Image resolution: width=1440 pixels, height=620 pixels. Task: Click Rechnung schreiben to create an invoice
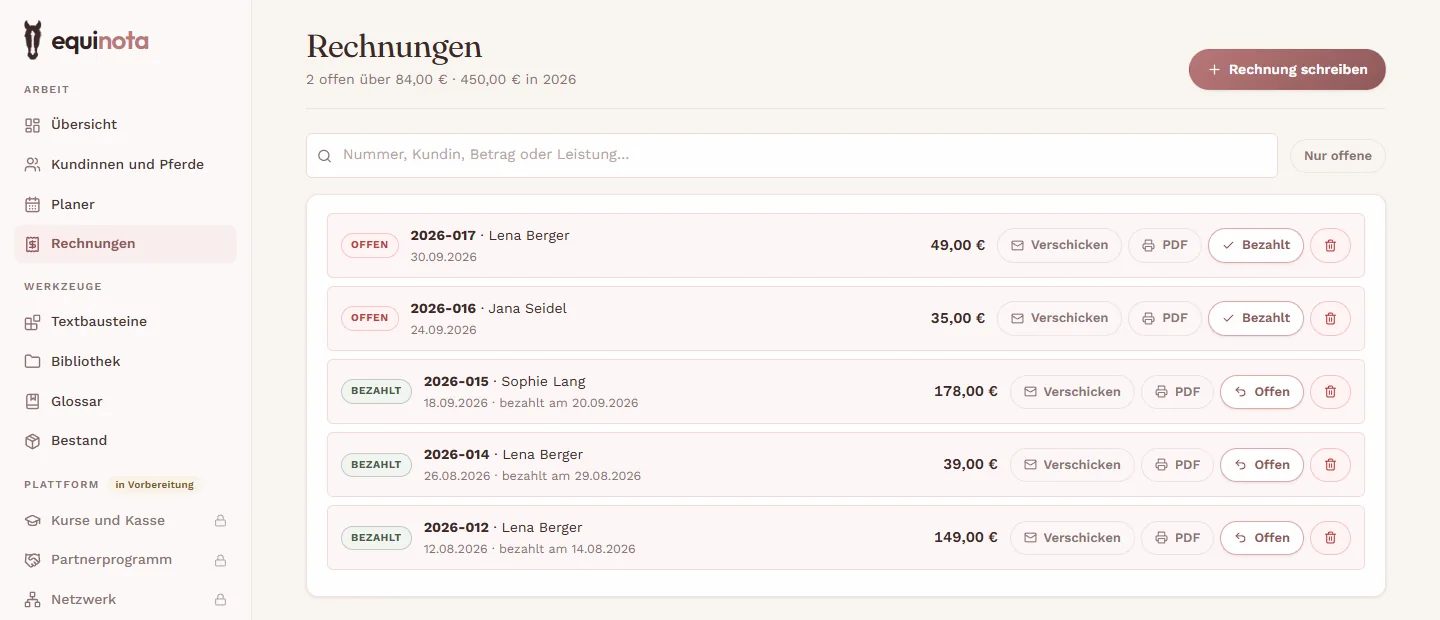tap(1287, 70)
